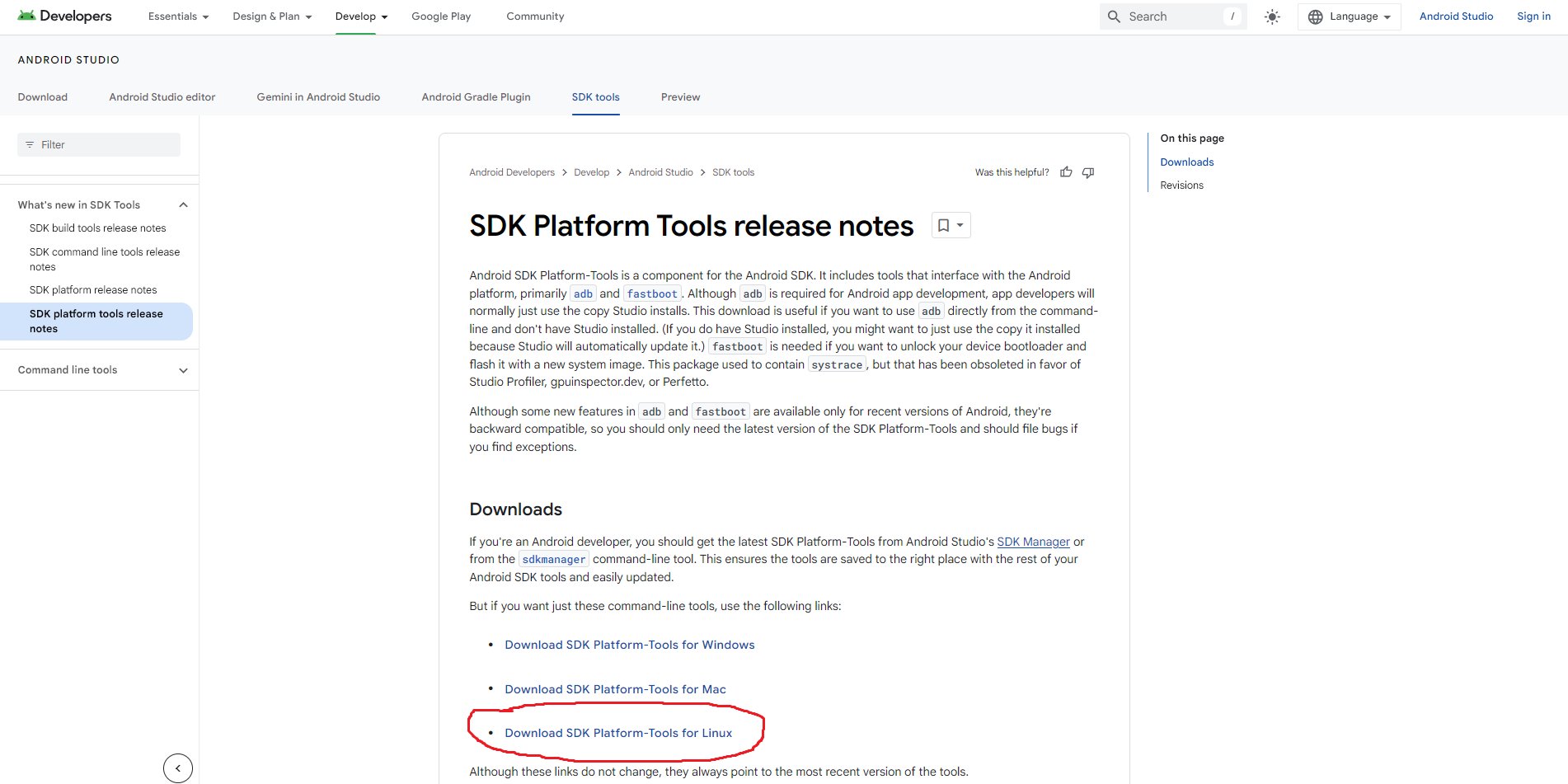Image resolution: width=1568 pixels, height=784 pixels.
Task: Click the ANDROID STUDIO section heading
Action: pyautogui.click(x=68, y=60)
